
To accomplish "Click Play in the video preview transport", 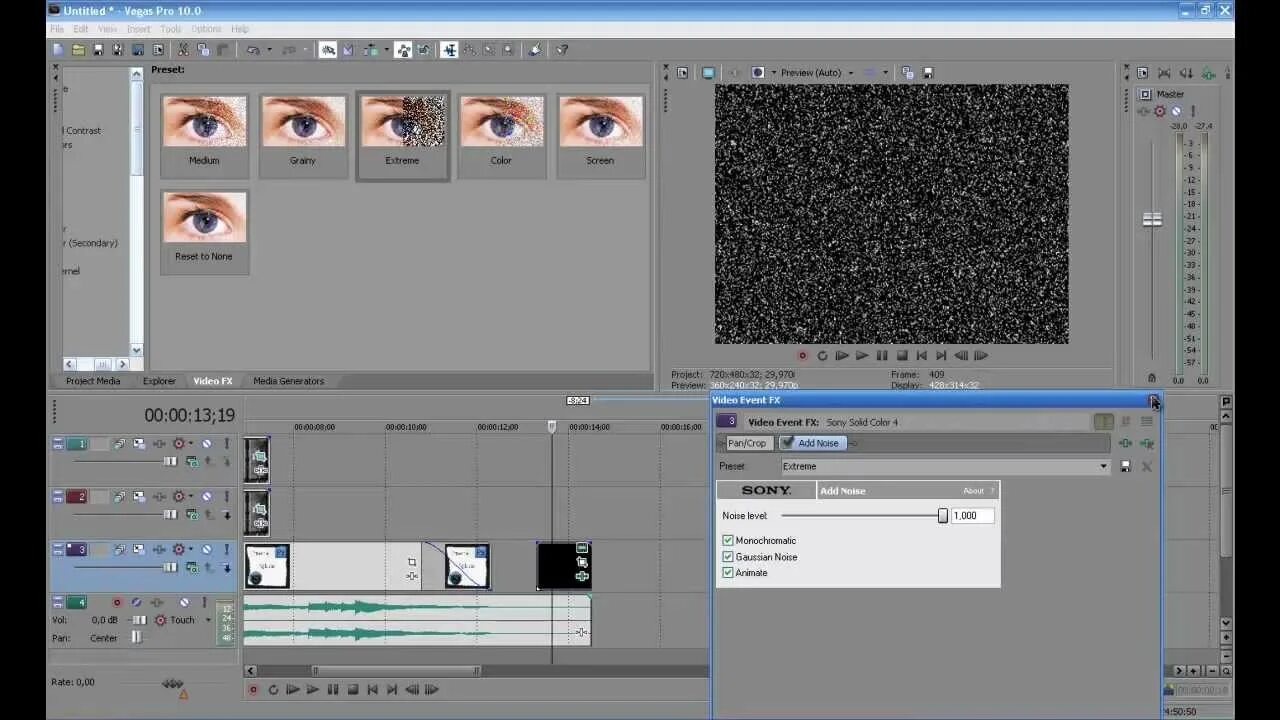I will tap(862, 355).
